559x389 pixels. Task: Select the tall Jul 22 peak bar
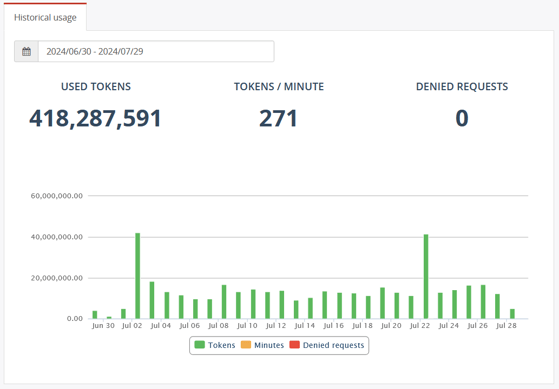pos(426,276)
